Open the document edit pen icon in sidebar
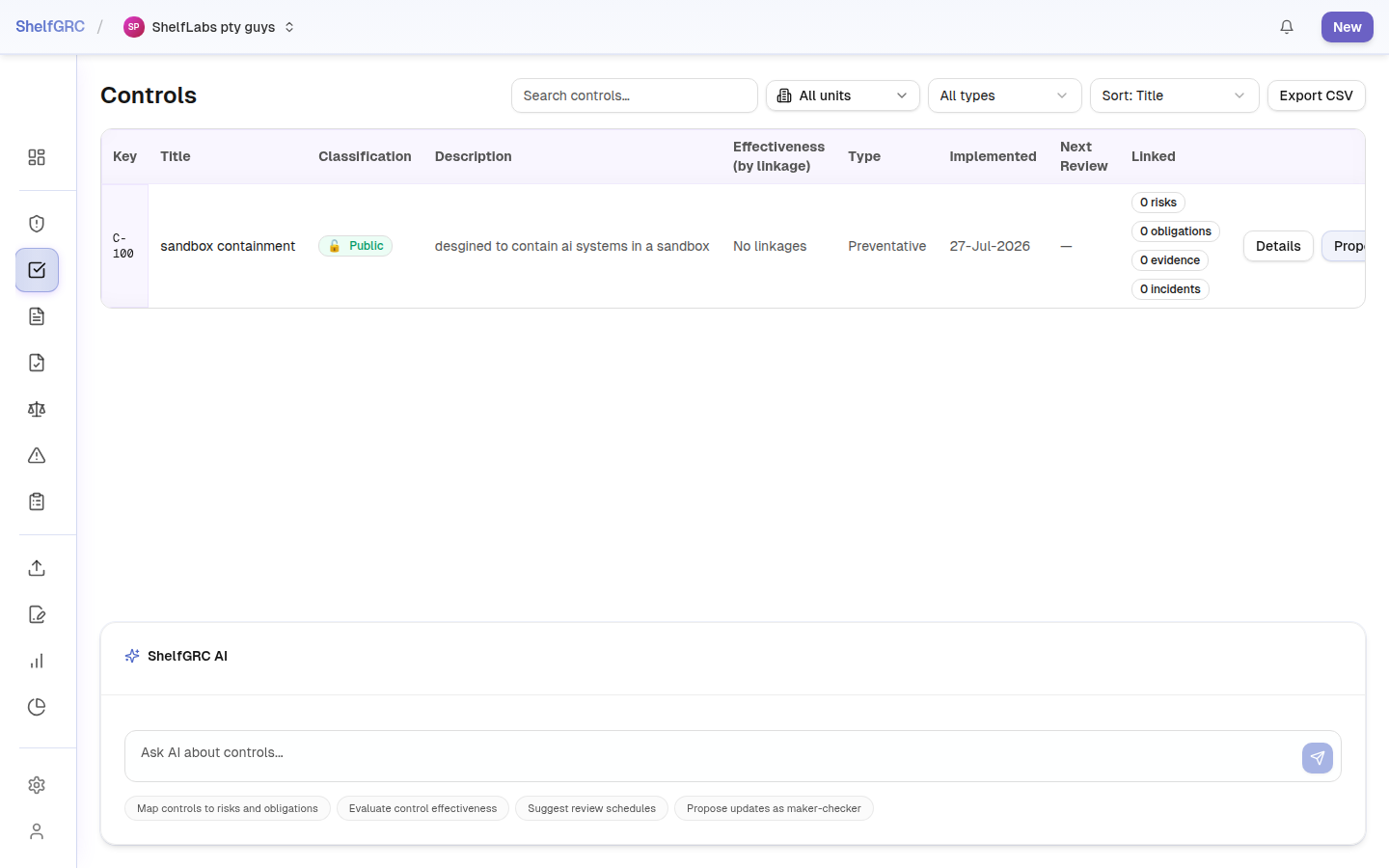The height and width of the screenshot is (868, 1389). pyautogui.click(x=37, y=614)
